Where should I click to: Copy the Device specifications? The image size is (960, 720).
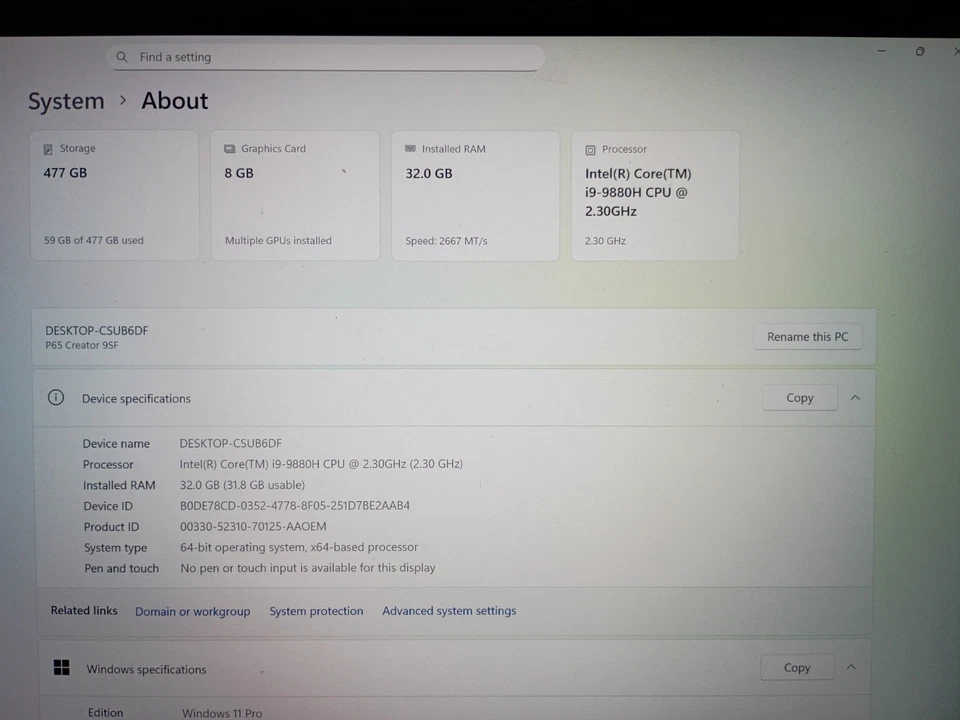coord(800,397)
